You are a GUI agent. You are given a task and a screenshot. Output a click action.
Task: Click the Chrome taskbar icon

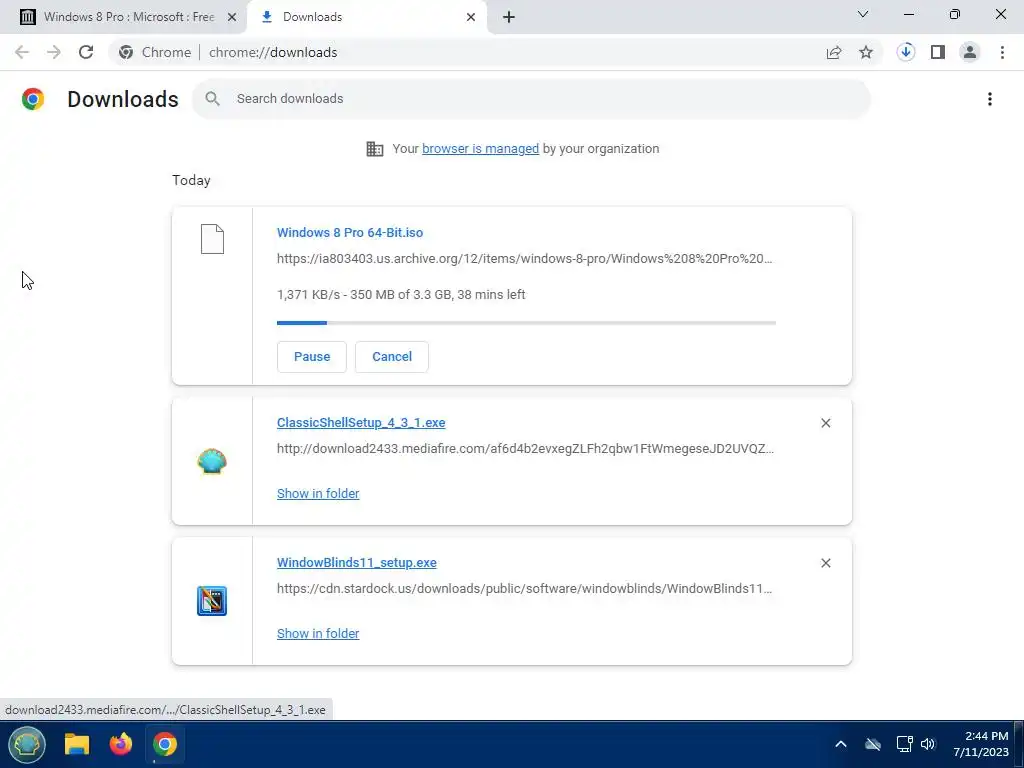point(165,744)
